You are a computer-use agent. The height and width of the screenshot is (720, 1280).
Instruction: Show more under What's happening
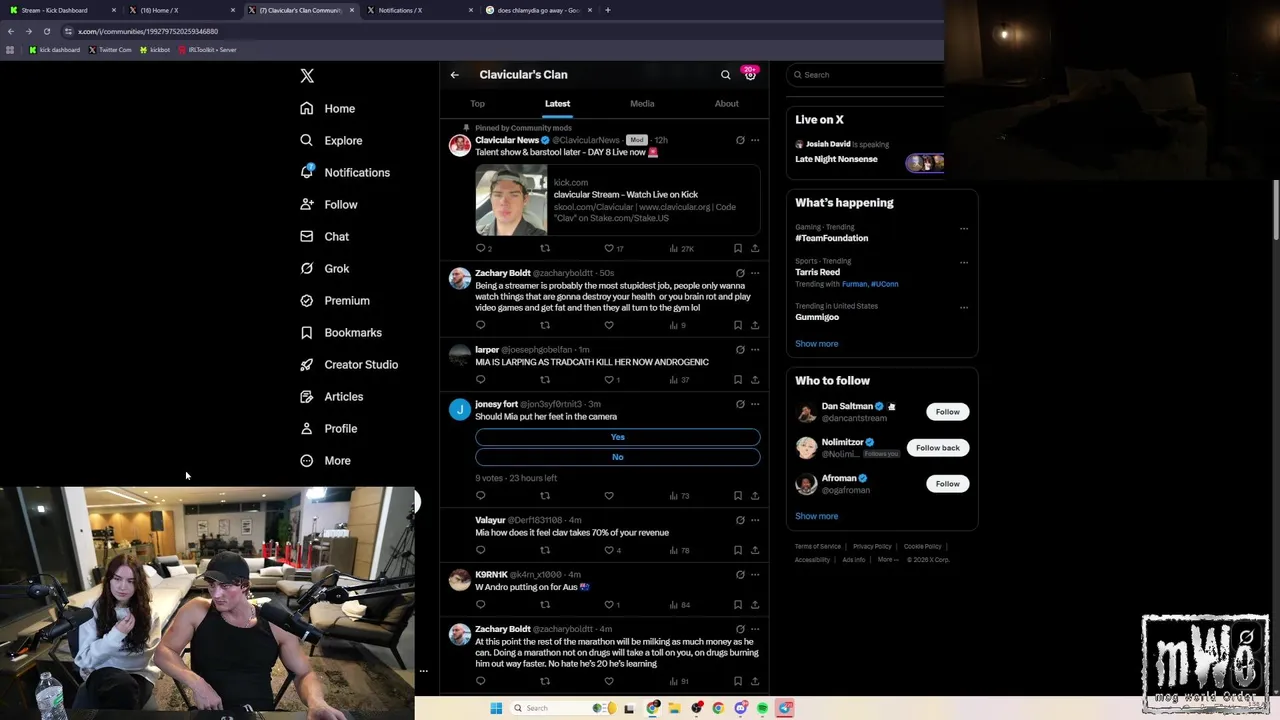tap(817, 344)
